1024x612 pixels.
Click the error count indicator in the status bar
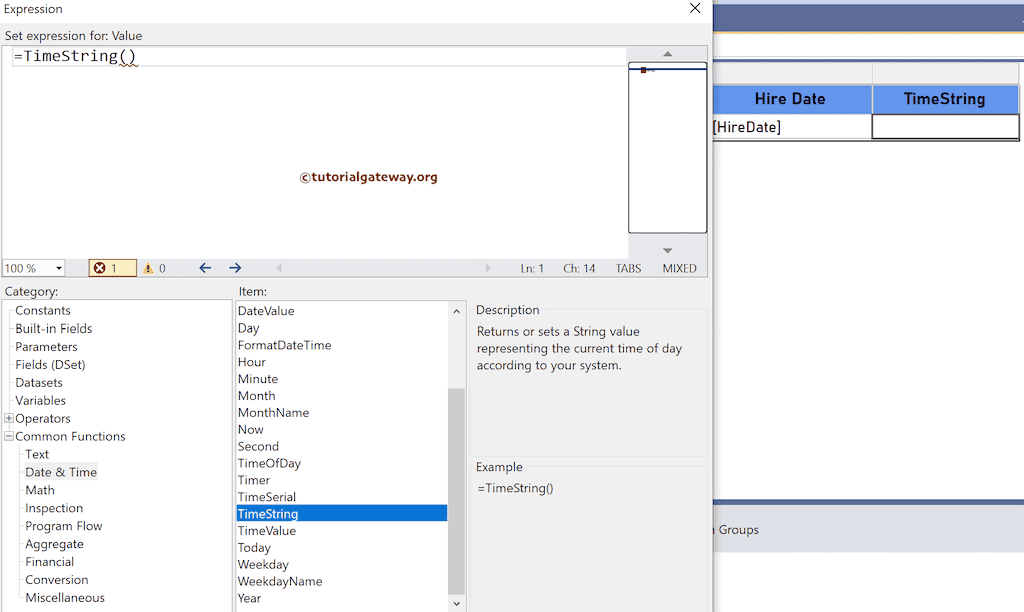click(112, 267)
